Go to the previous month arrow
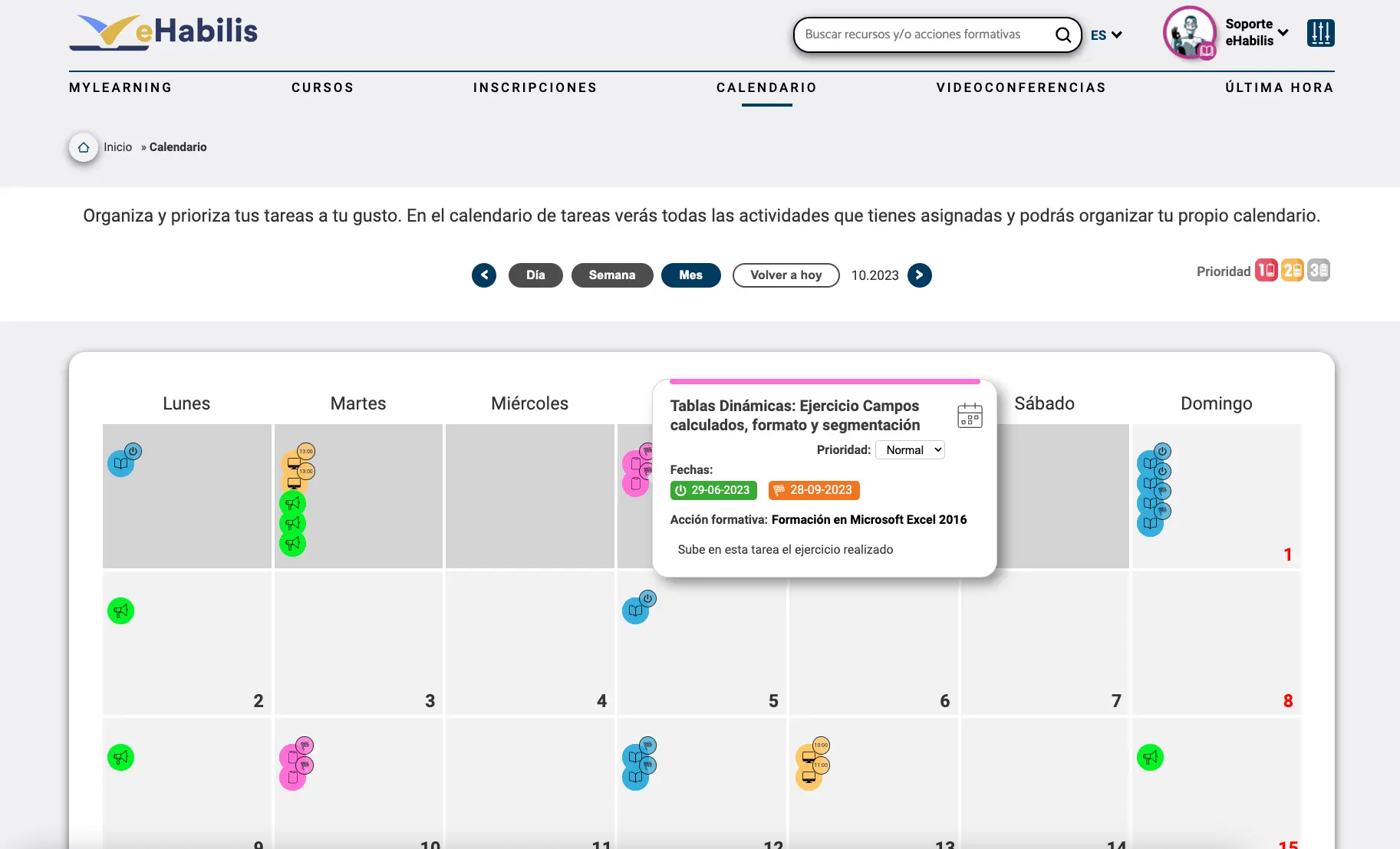Screen dimensions: 1400x849 coord(484,275)
